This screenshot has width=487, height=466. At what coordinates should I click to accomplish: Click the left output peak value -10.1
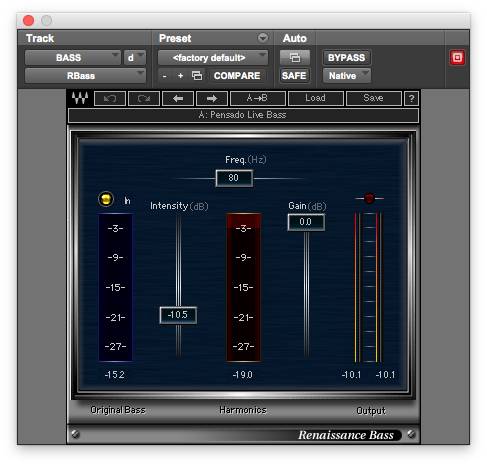point(351,375)
